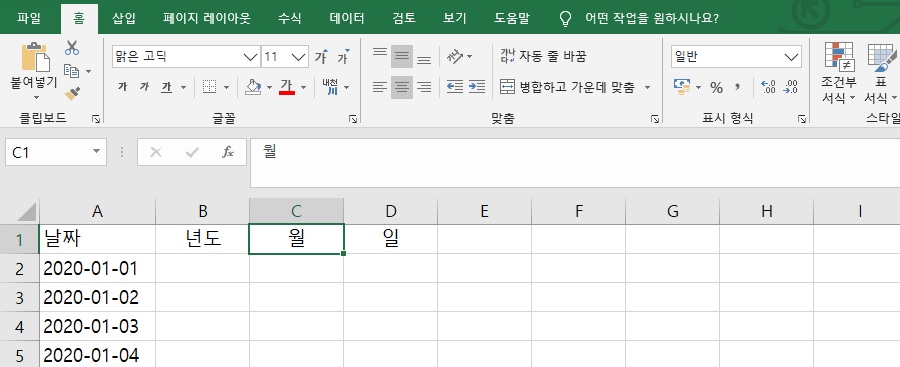Select cell containing 년도
900x367 pixels.
(x=203, y=239)
